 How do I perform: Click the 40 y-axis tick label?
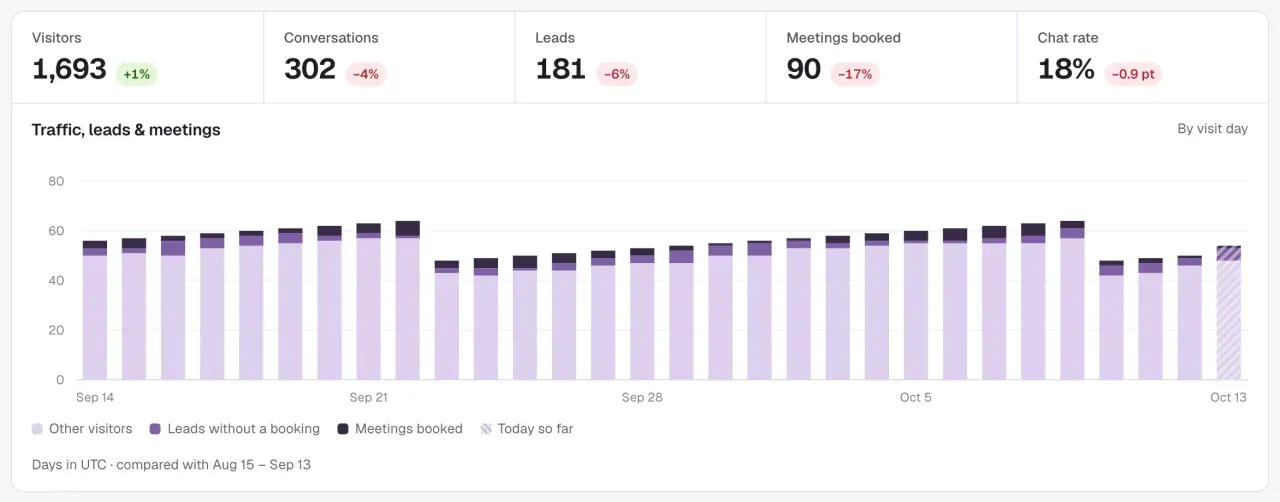point(56,281)
